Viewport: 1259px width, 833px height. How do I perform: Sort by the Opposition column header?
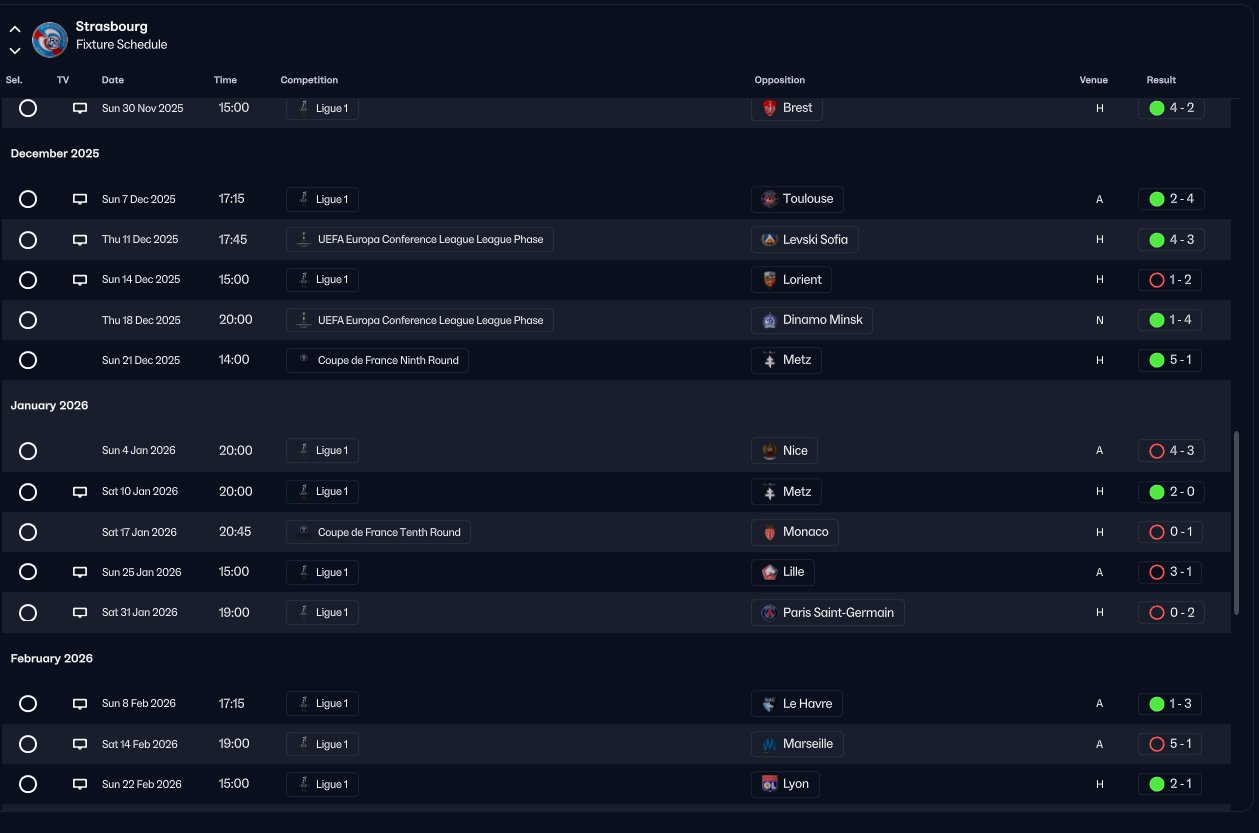pos(780,80)
